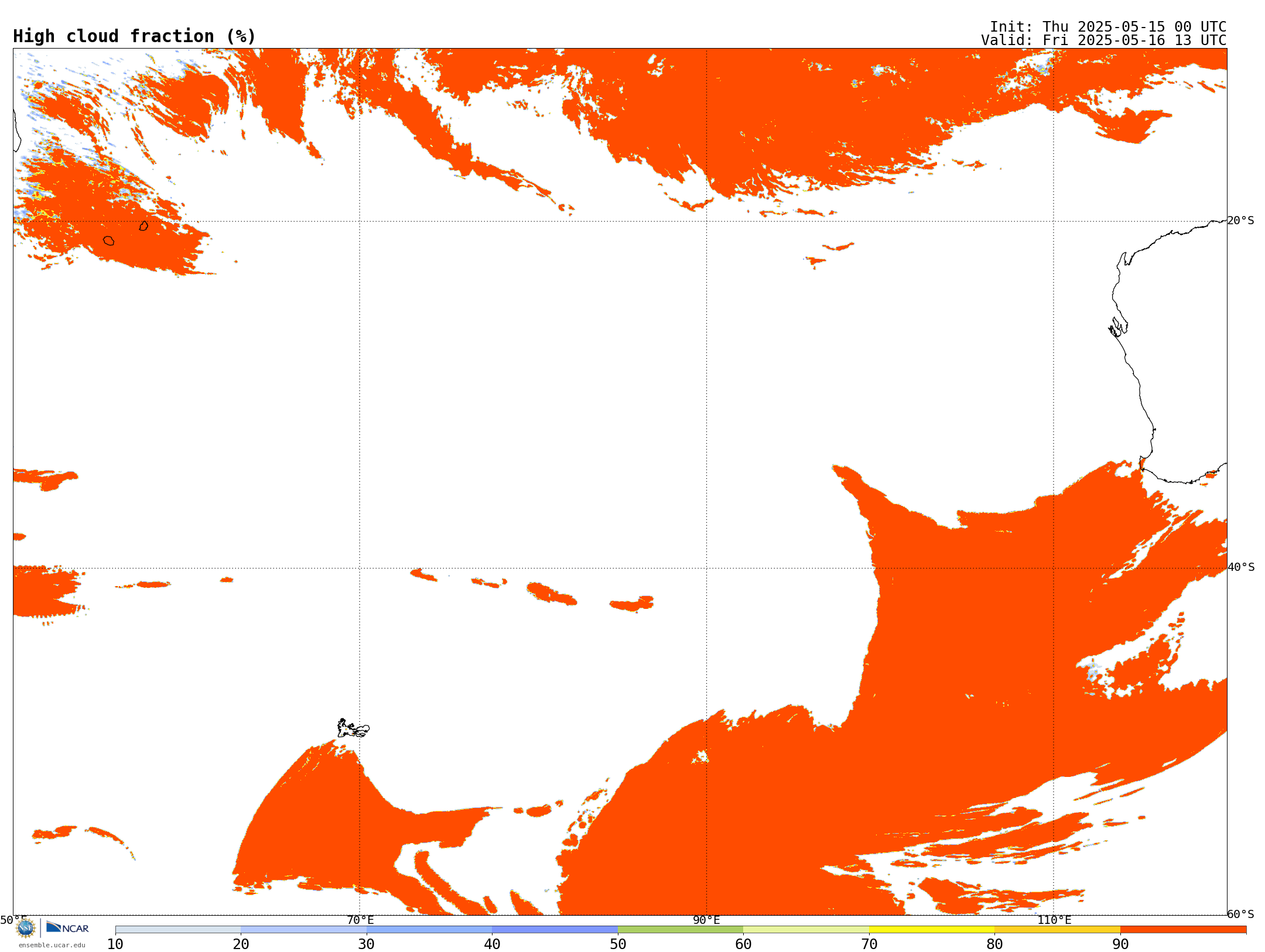Click the gray 10-20 colorbar segment

click(x=178, y=930)
